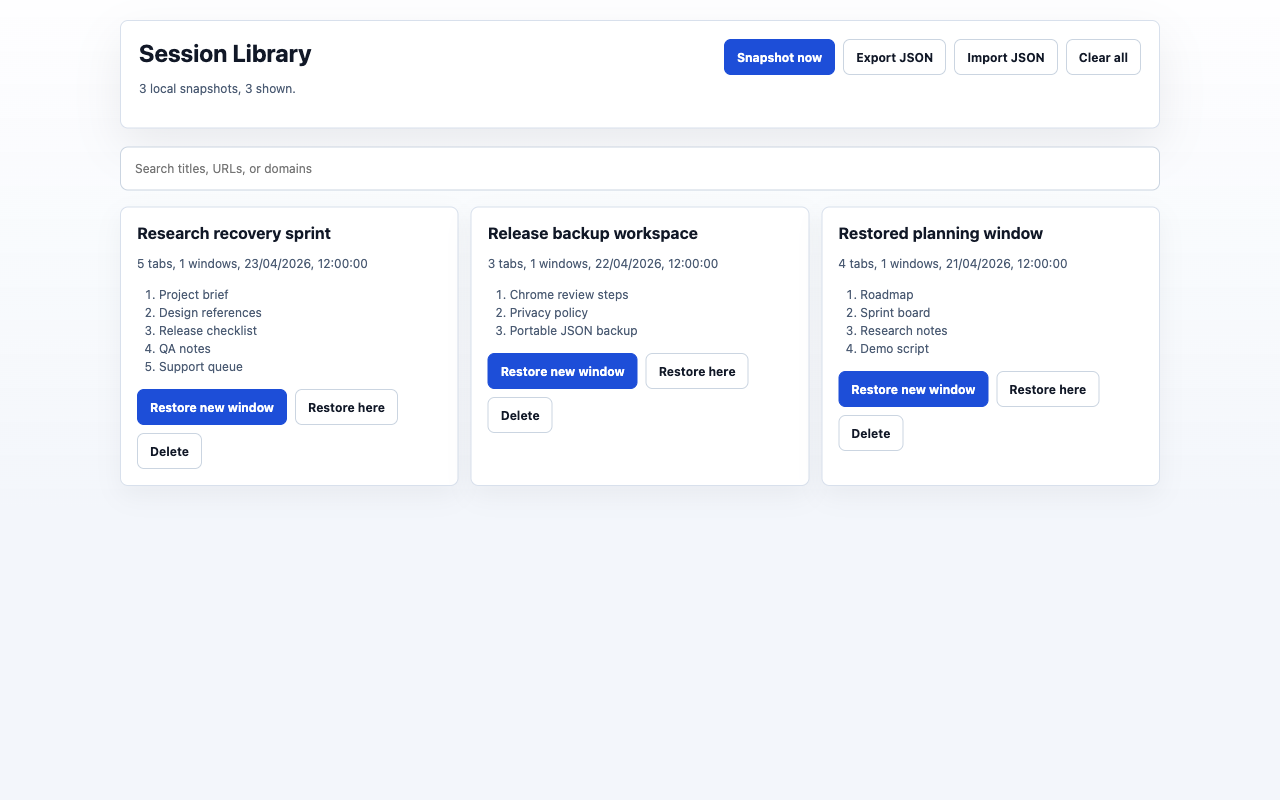Restore Restored planning window in new window
This screenshot has height=800, width=1280.
[913, 389]
